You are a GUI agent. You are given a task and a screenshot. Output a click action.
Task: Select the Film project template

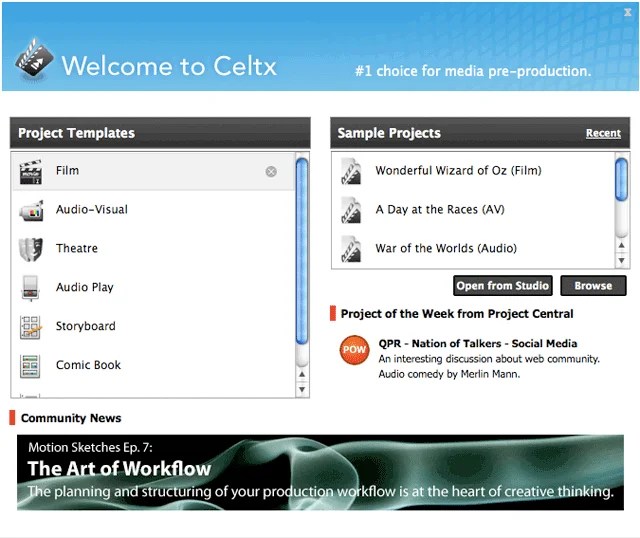[x=153, y=171]
